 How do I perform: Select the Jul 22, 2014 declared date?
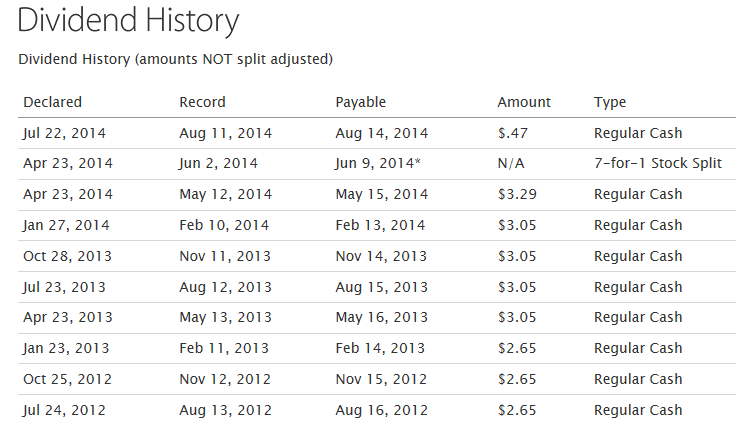click(x=62, y=133)
